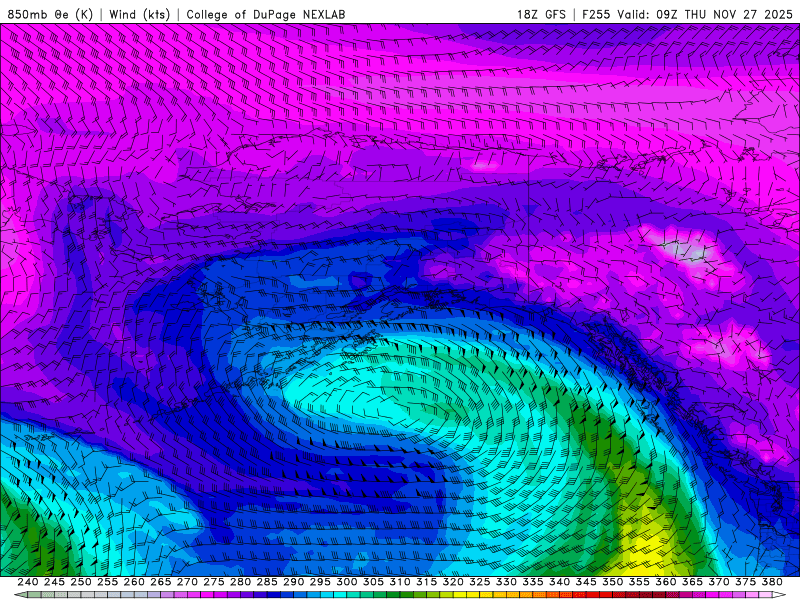Click the 360 legend value
800x600 pixels.
pos(665,582)
